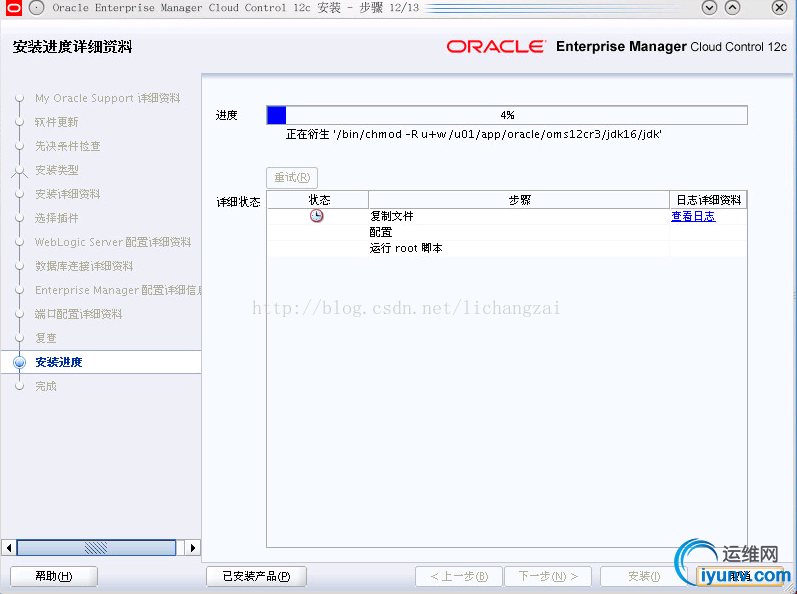
Task: Select the 复制文件 step row
Action: pyautogui.click(x=507, y=216)
